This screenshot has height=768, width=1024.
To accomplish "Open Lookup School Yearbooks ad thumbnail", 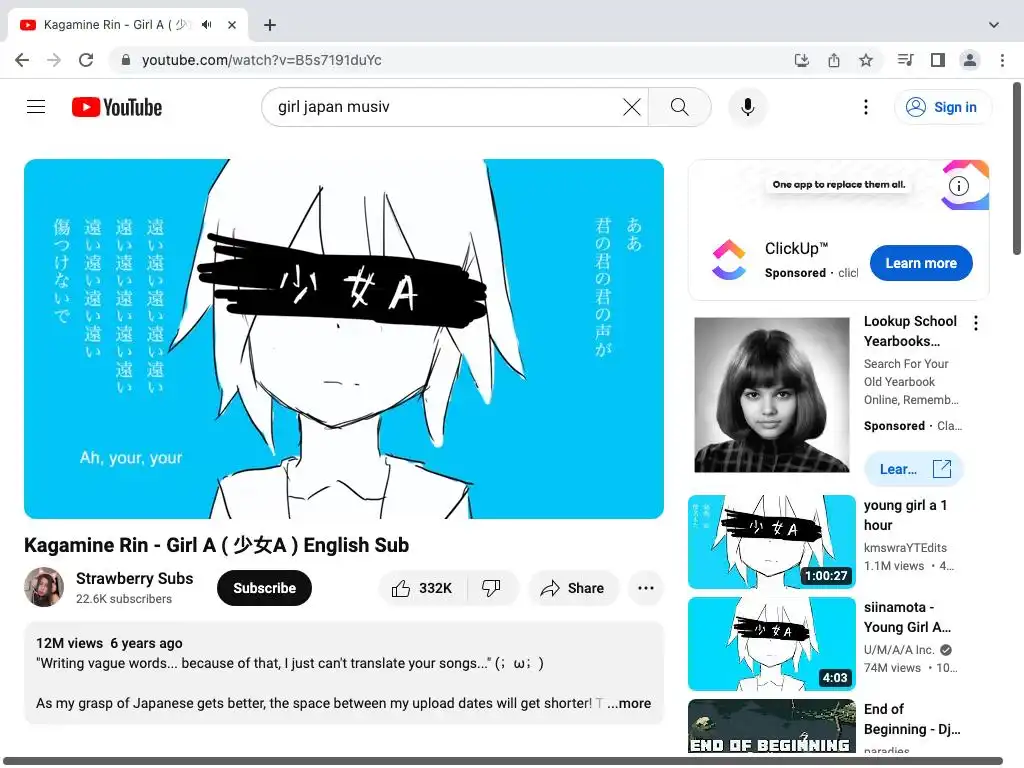I will tap(772, 394).
